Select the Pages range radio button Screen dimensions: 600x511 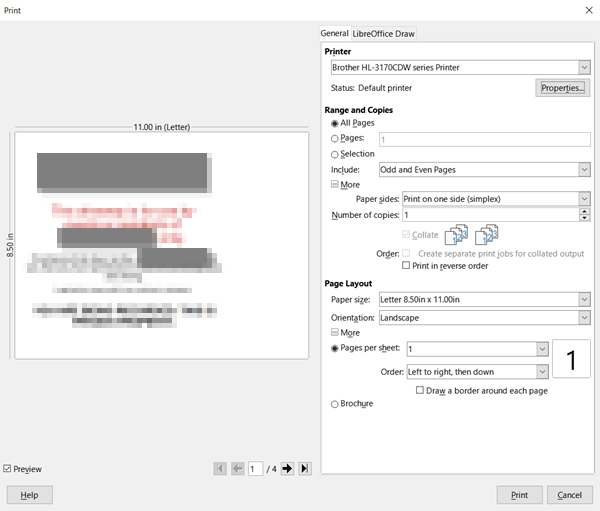(x=334, y=139)
